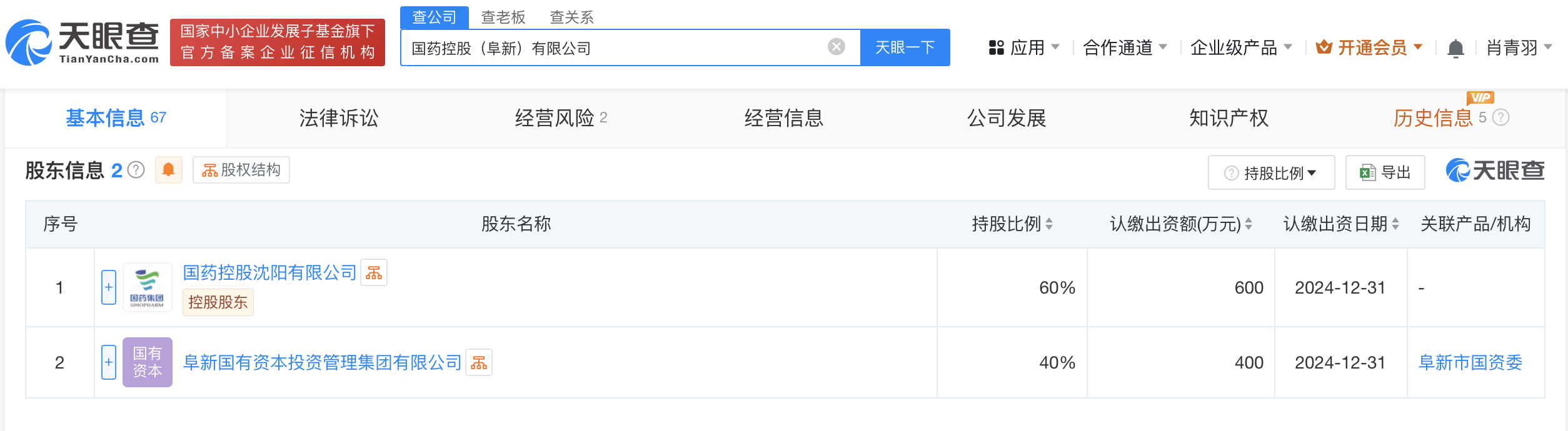Click the 天眼一下 search button
This screenshot has width=1568, height=431.
point(905,47)
